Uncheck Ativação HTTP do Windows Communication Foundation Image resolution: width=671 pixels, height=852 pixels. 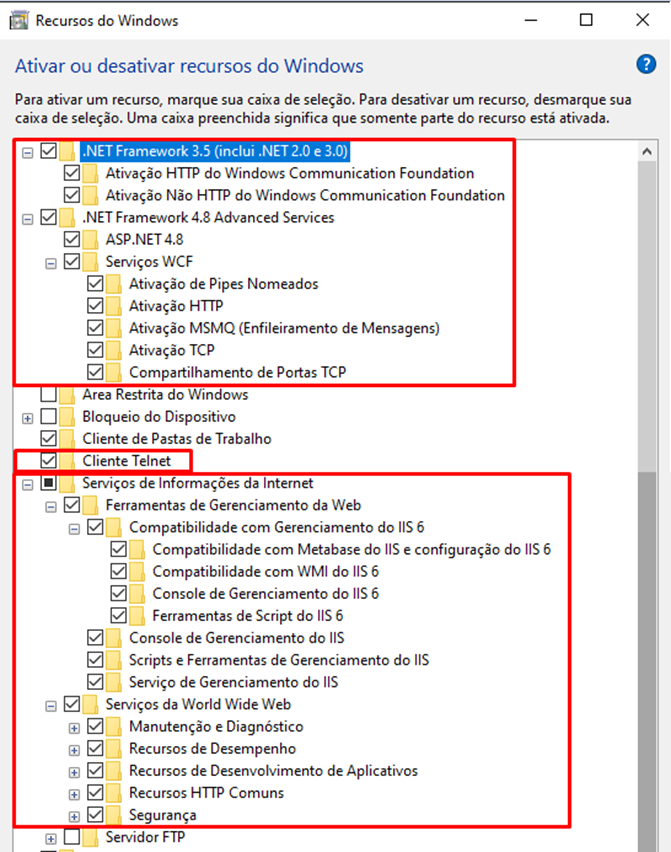(72, 173)
